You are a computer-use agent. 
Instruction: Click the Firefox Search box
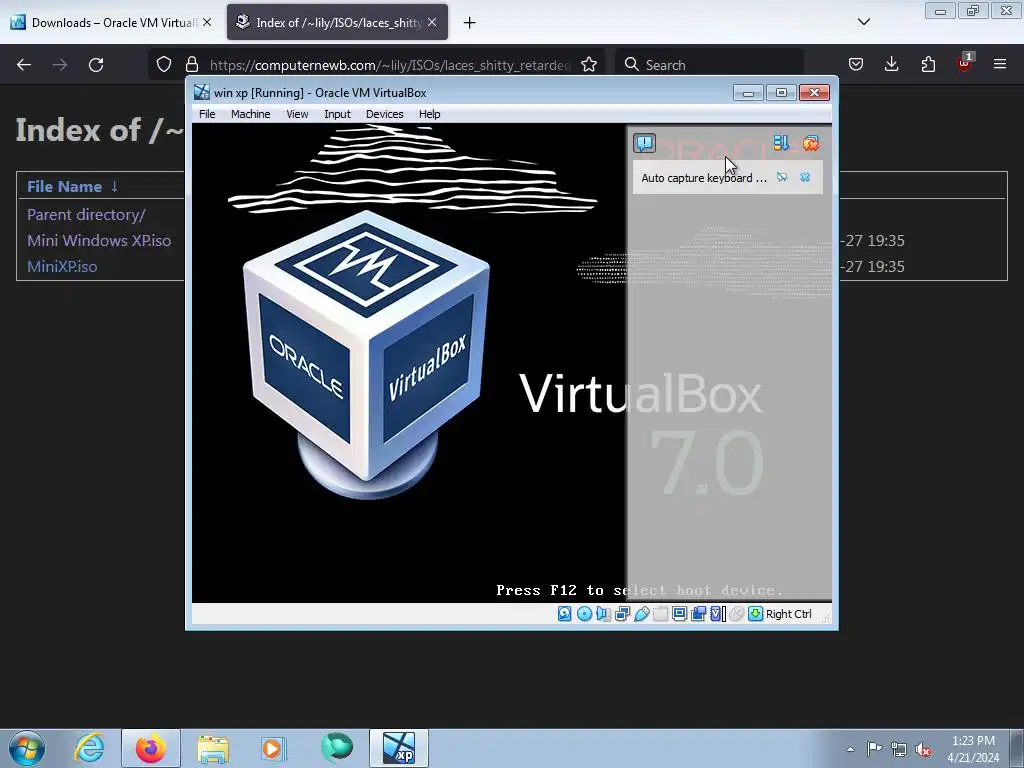(709, 65)
